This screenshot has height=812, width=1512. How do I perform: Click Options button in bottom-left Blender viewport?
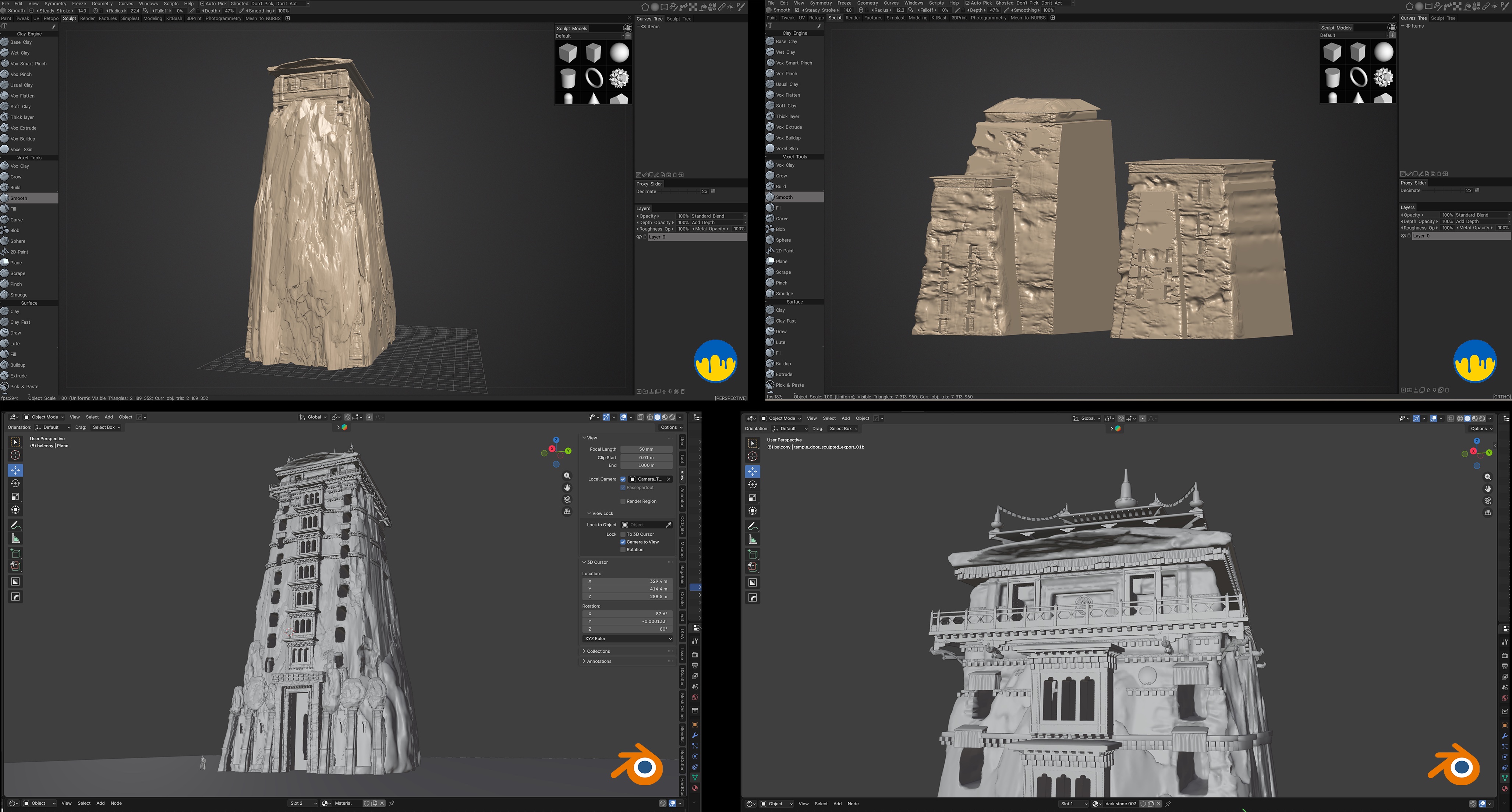tap(671, 427)
